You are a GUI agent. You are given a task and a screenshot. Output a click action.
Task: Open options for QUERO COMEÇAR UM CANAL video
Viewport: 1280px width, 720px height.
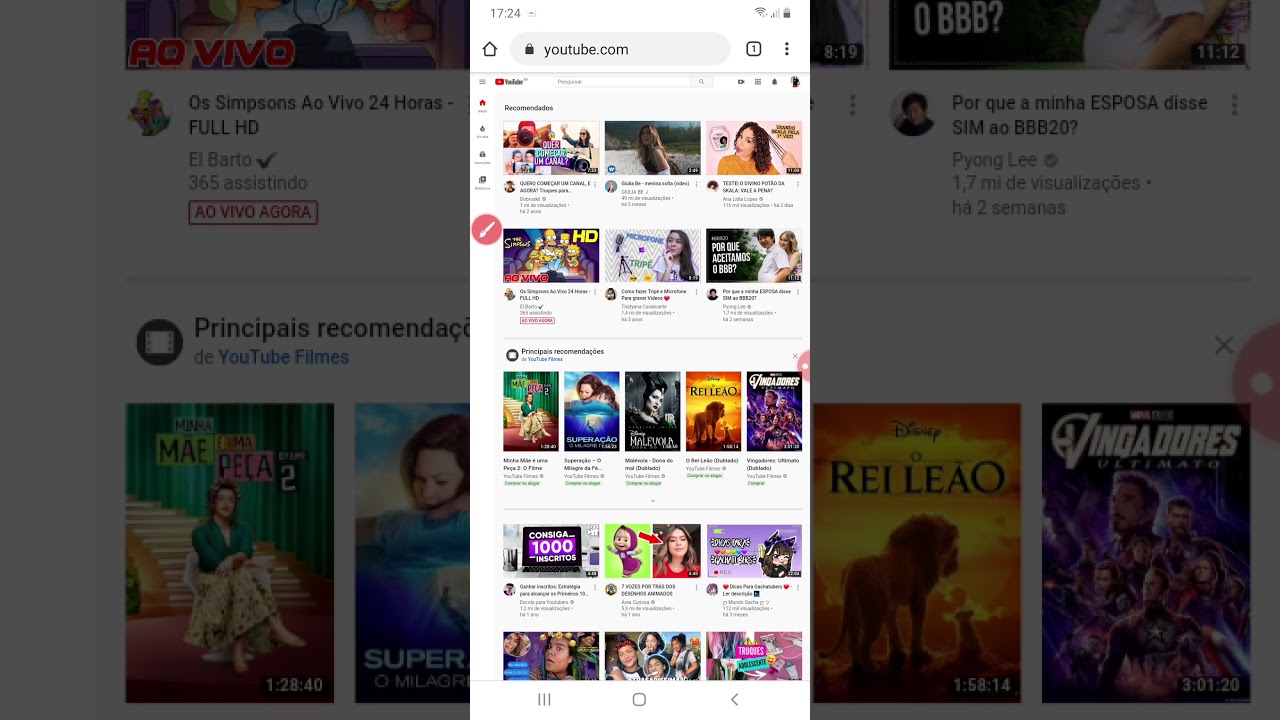(595, 185)
